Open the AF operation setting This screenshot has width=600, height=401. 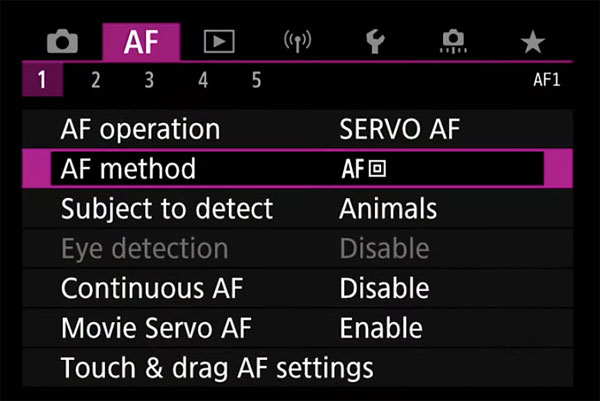[298, 129]
